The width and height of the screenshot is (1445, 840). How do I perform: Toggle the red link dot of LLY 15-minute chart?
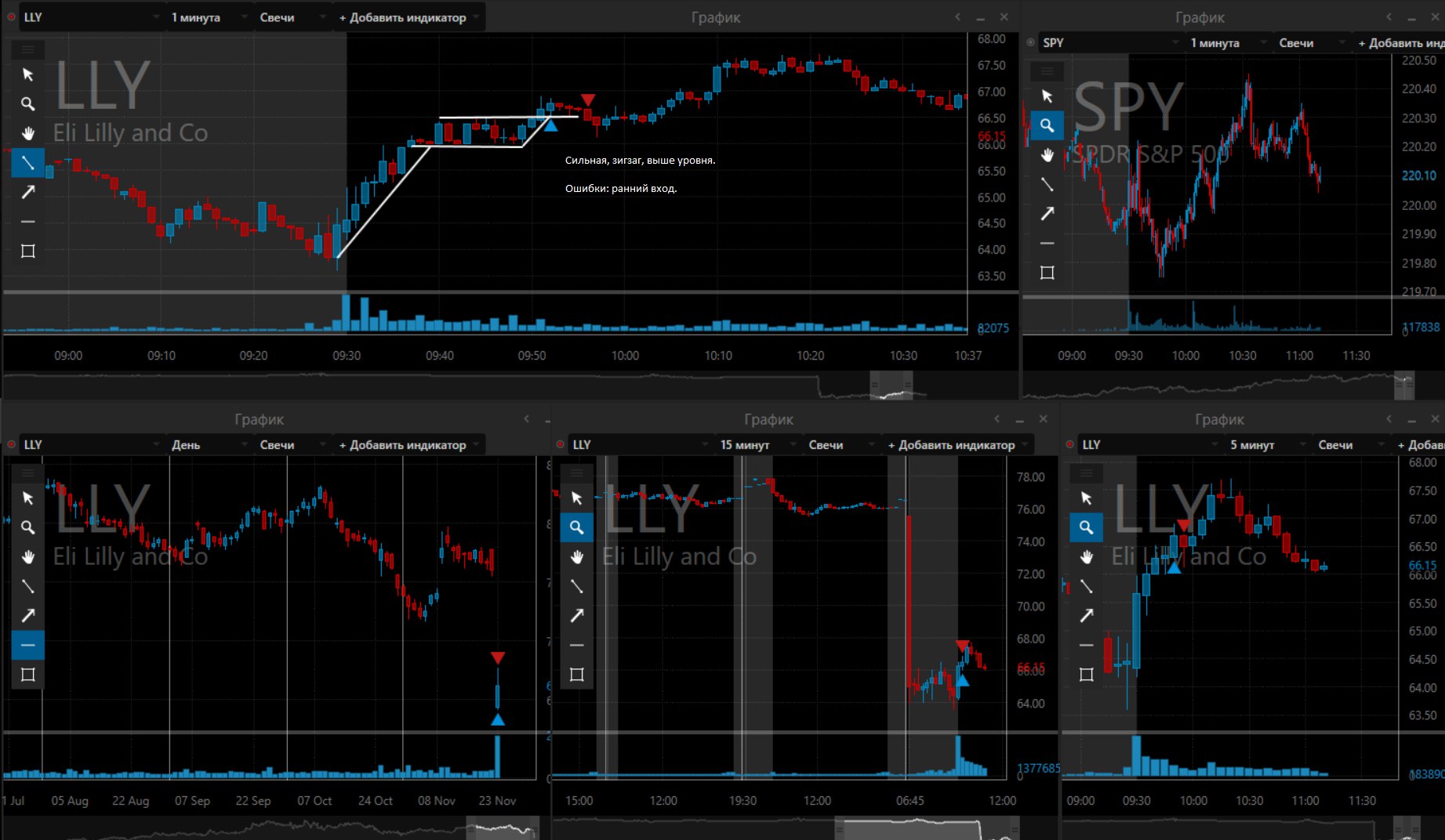click(x=560, y=444)
